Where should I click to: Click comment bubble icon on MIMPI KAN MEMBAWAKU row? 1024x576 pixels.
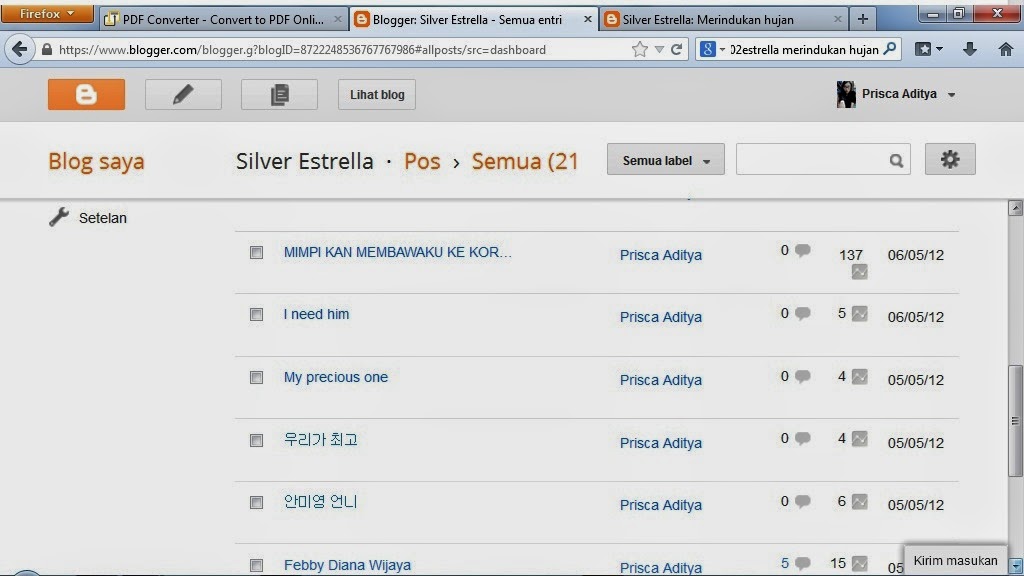pyautogui.click(x=803, y=251)
